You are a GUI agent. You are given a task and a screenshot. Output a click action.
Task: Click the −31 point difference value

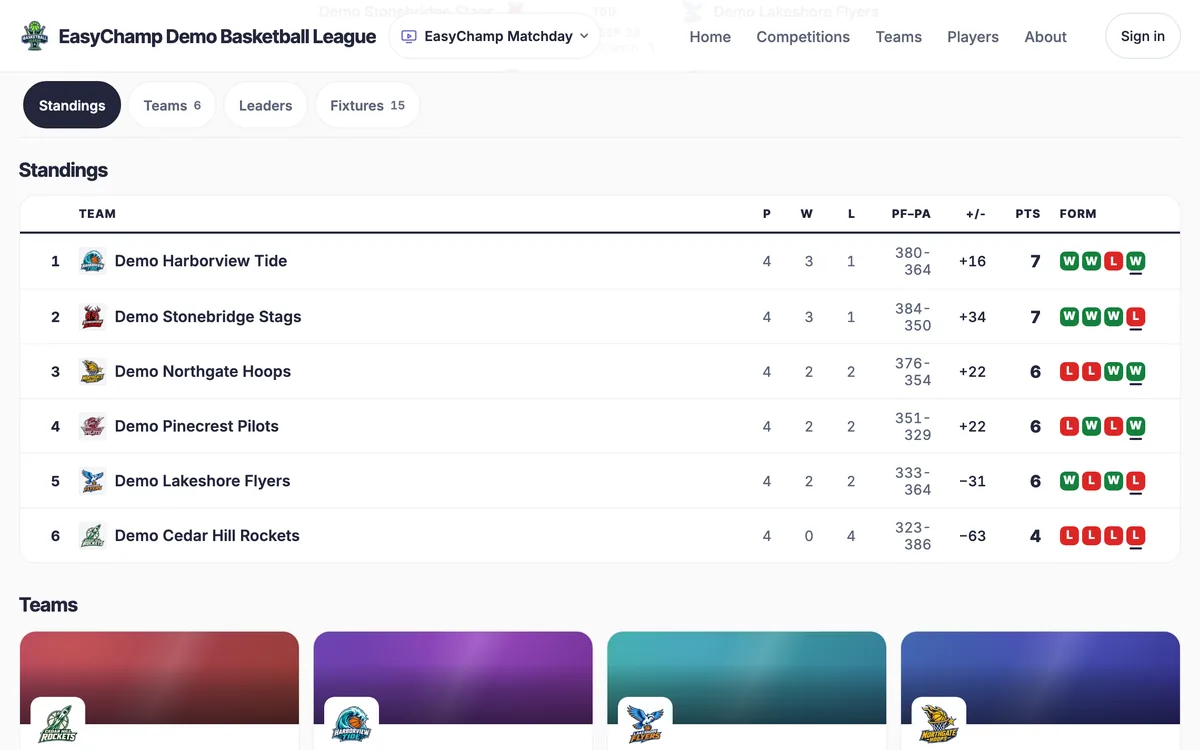click(972, 481)
